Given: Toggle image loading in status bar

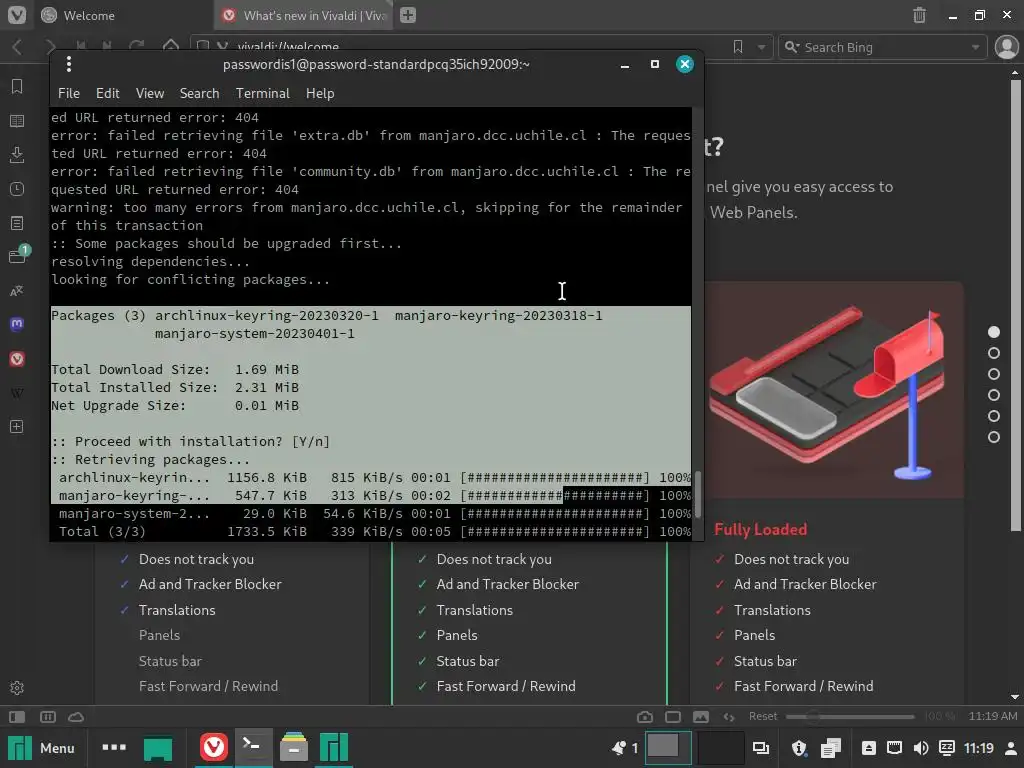Looking at the screenshot, I should 701,717.
